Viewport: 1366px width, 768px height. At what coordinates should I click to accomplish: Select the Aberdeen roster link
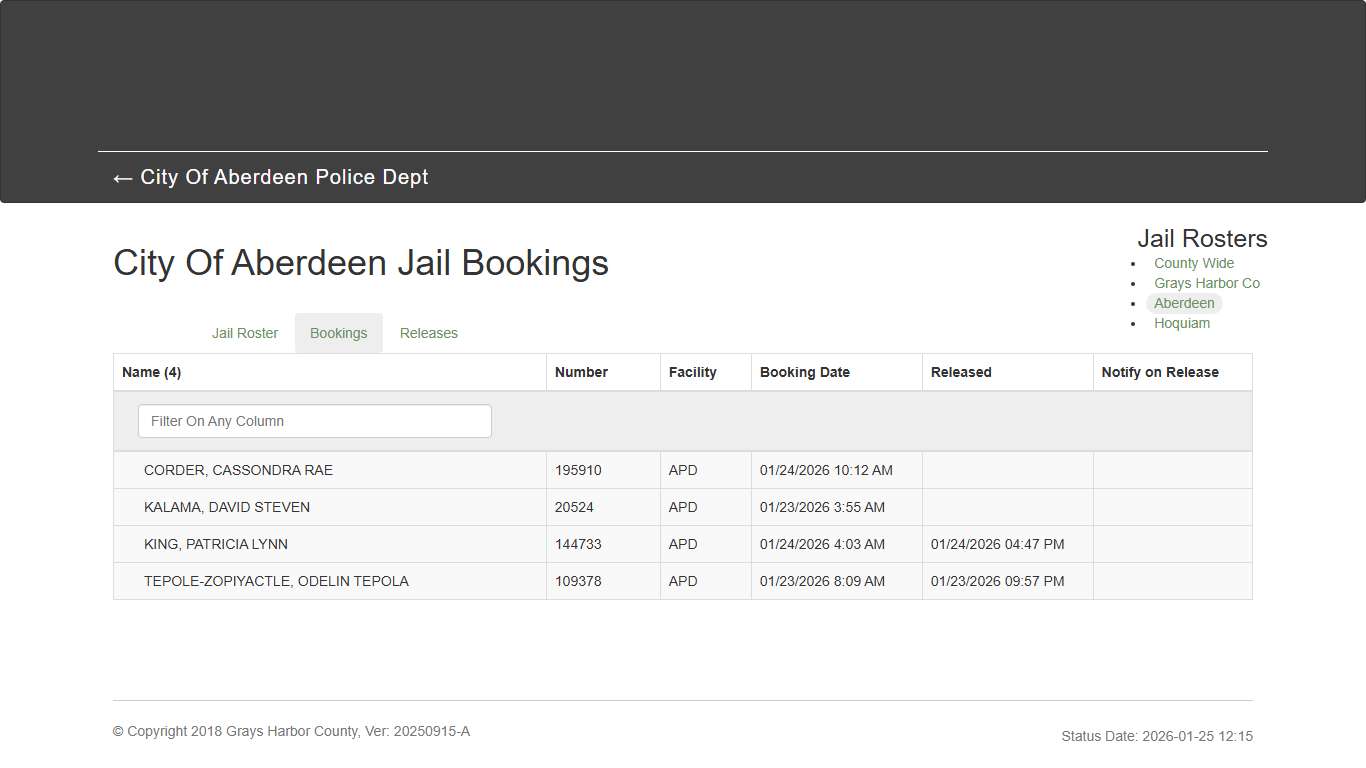pyautogui.click(x=1184, y=303)
